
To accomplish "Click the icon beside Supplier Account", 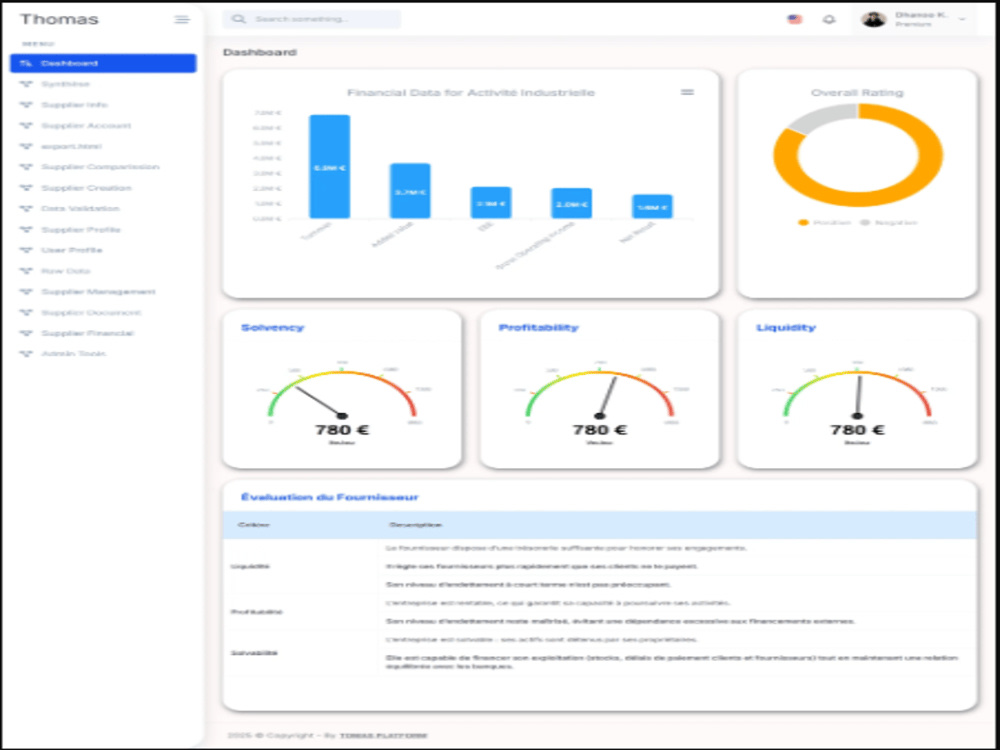I will click(26, 126).
